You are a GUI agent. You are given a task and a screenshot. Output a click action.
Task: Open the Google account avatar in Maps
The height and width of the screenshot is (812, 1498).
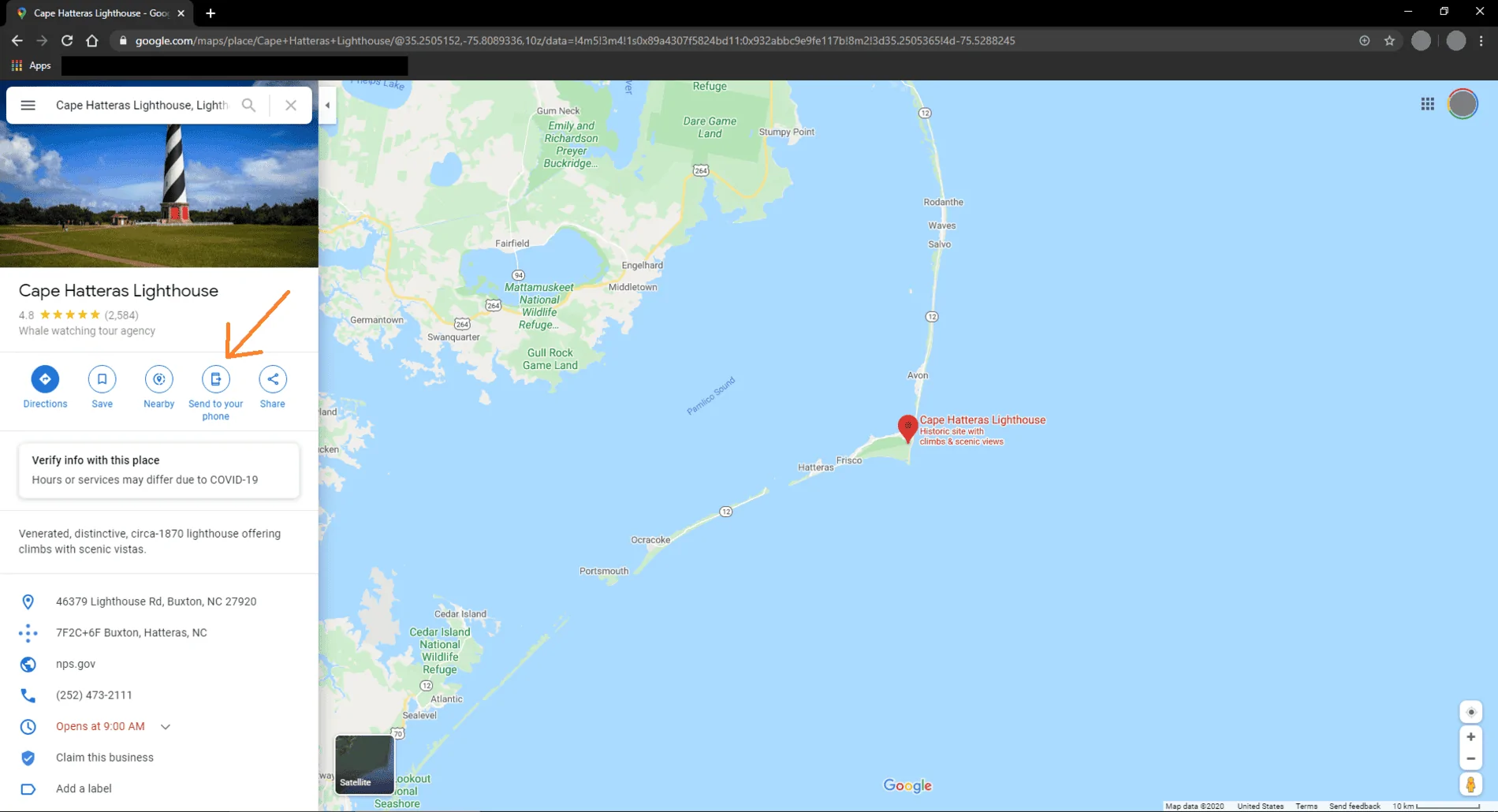tap(1463, 104)
